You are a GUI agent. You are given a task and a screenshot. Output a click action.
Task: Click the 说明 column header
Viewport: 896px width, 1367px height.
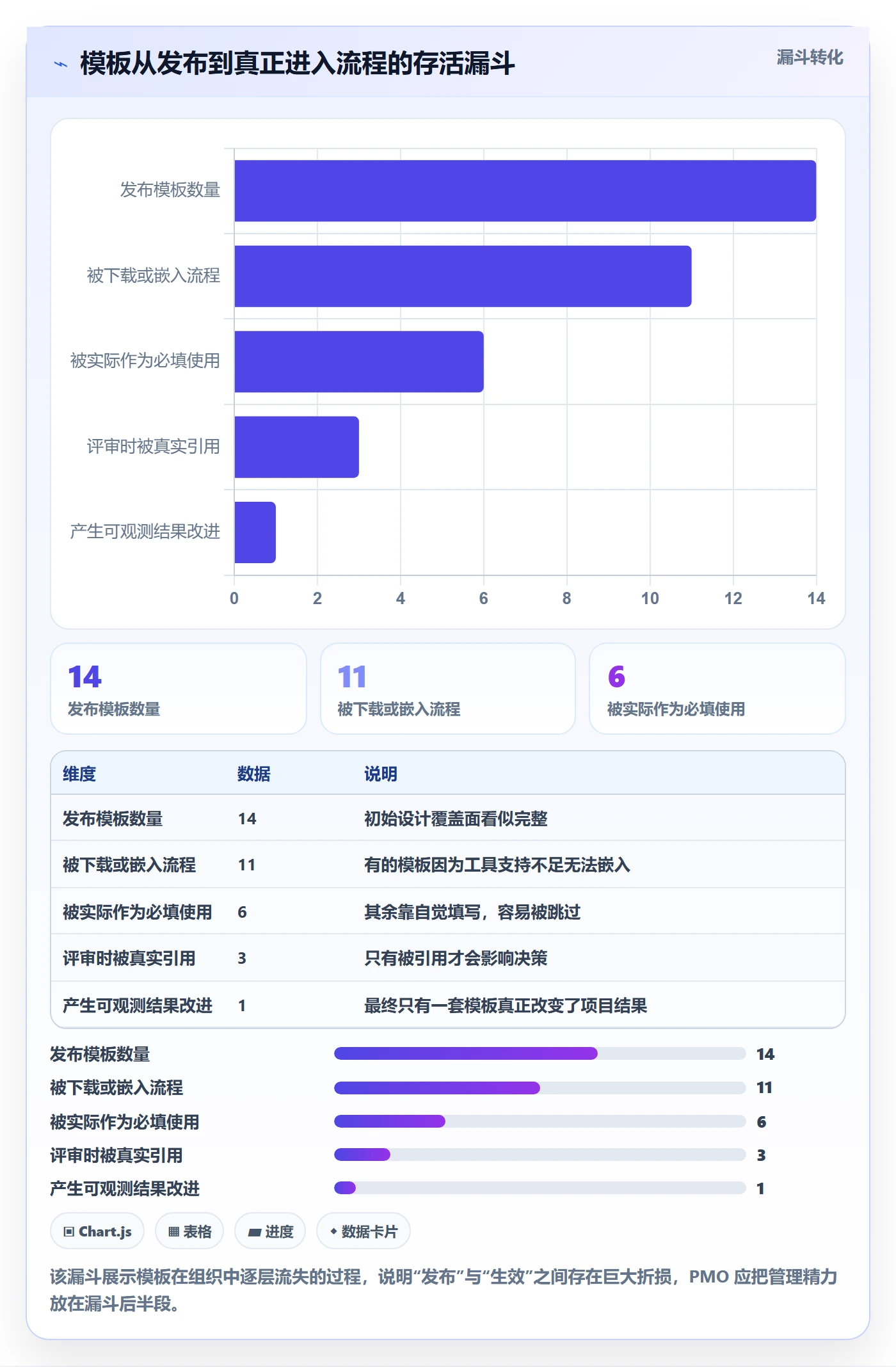click(x=381, y=774)
